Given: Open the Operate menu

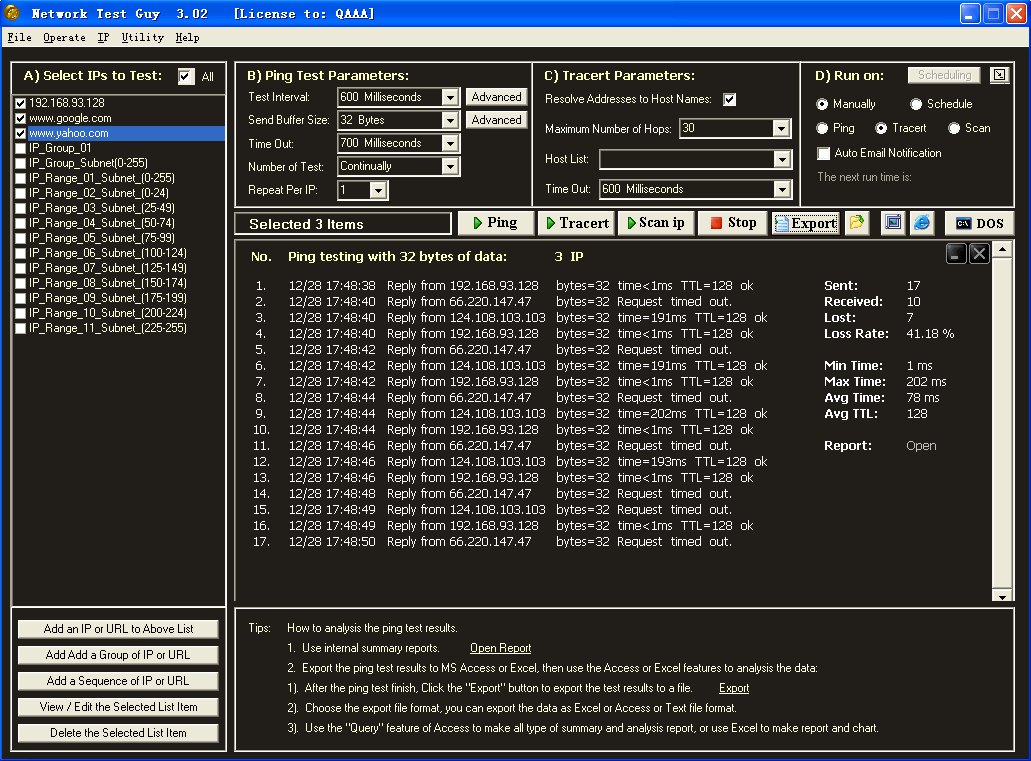Looking at the screenshot, I should 64,37.
